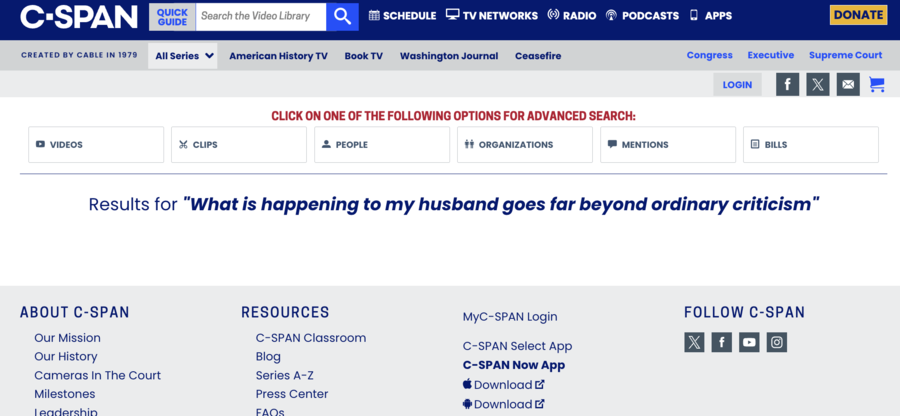
Task: Click the Login button
Action: (x=737, y=85)
